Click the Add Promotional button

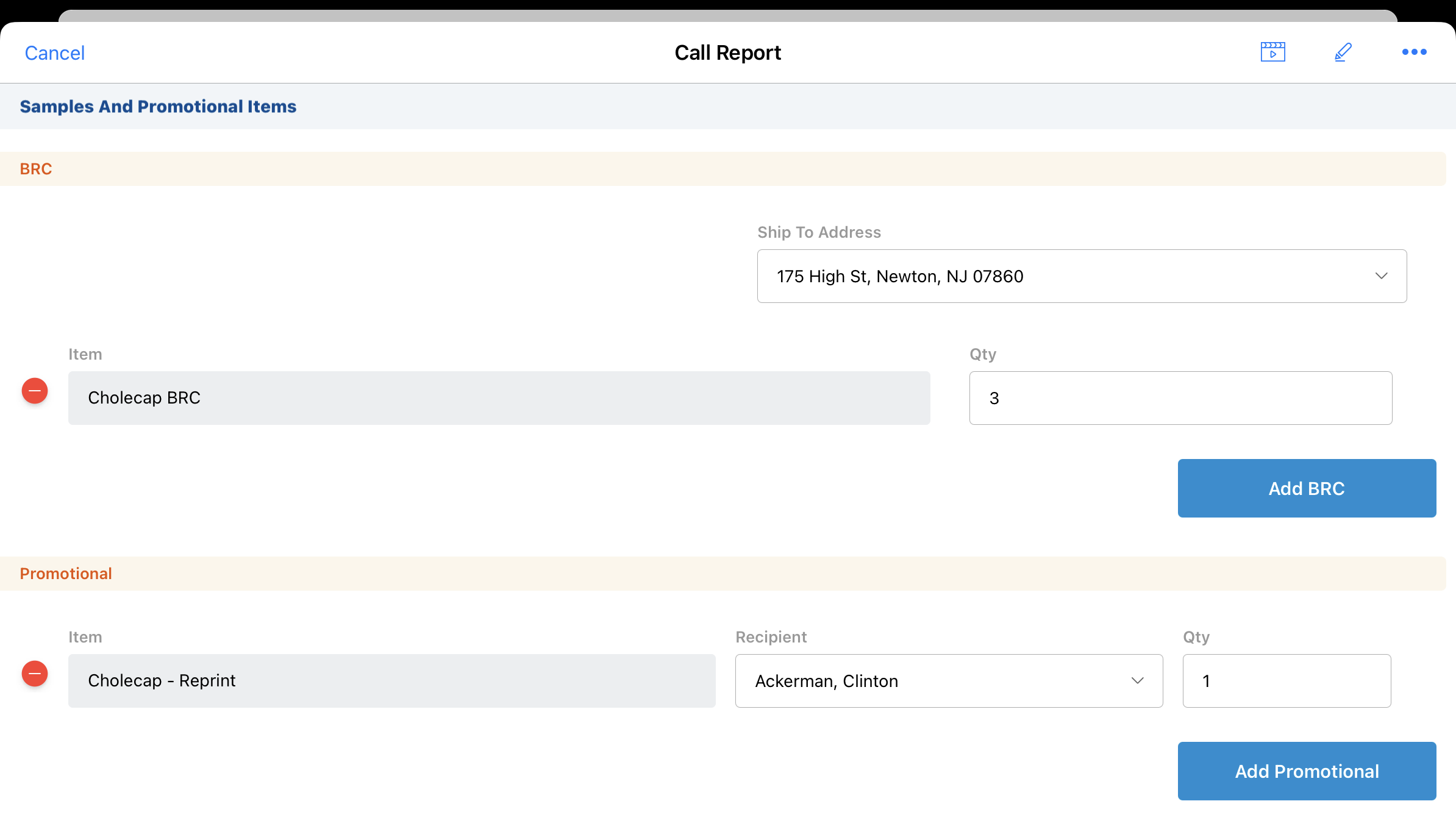[1307, 771]
